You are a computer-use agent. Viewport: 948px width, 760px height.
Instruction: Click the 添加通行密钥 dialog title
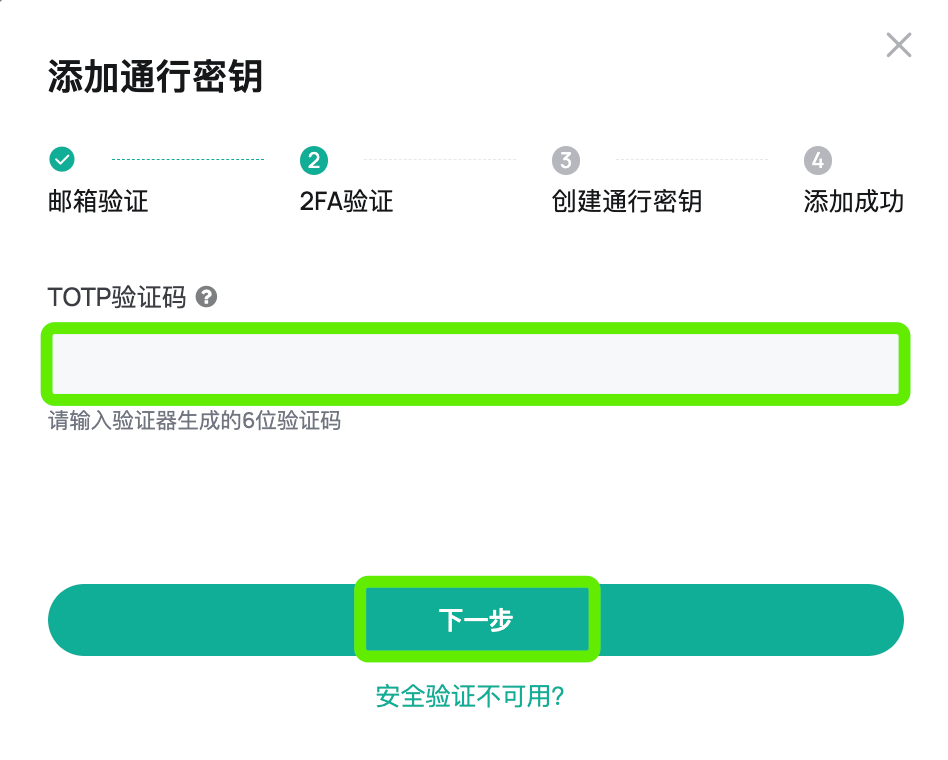tap(155, 77)
